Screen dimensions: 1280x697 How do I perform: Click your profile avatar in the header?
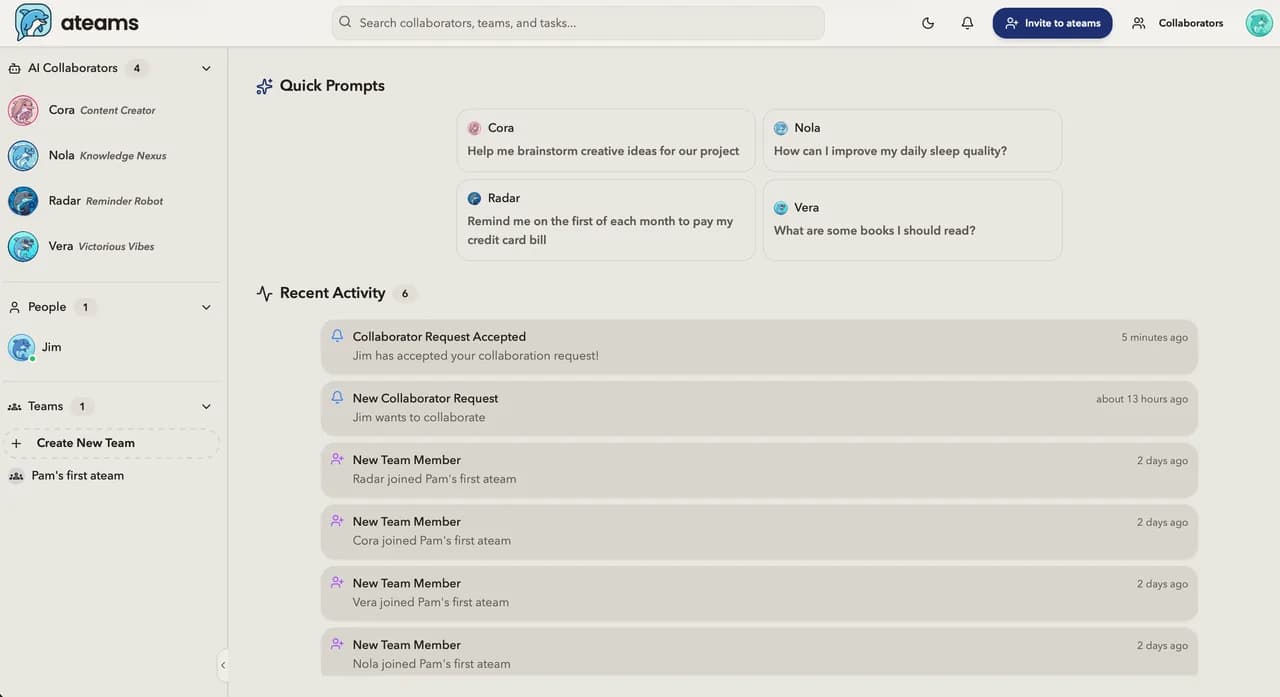pos(1258,22)
